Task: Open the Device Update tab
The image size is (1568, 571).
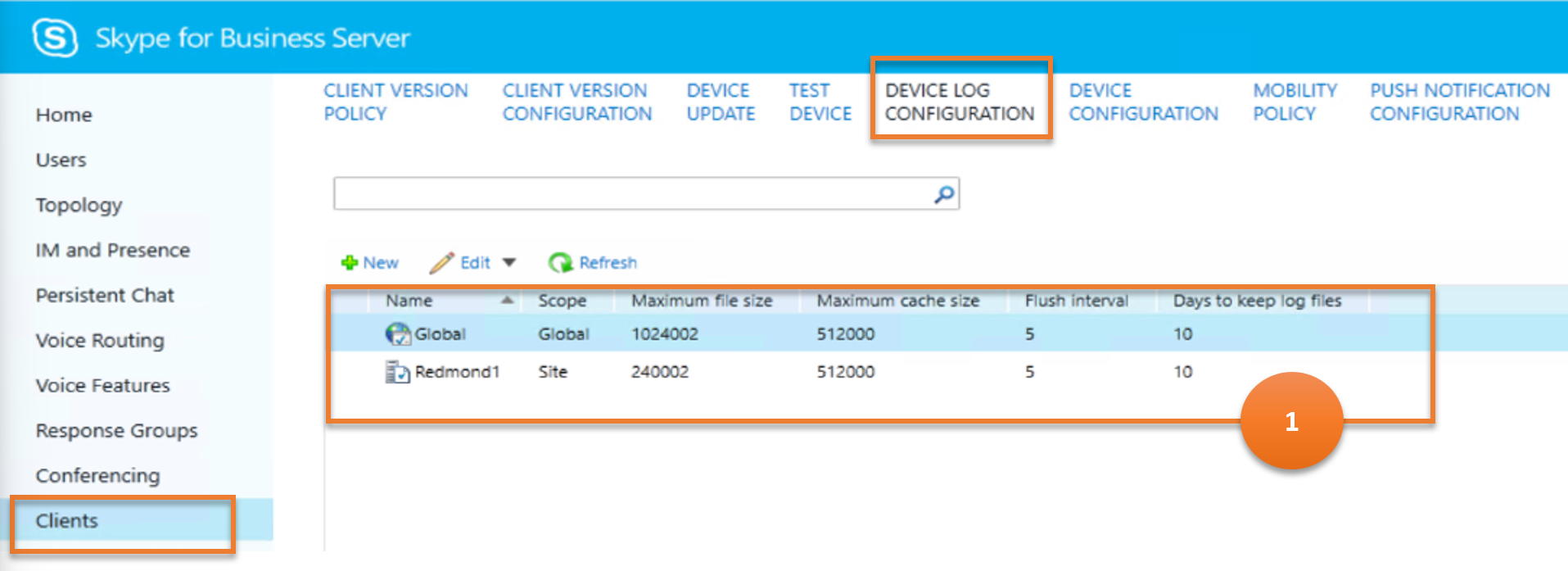Action: click(721, 102)
